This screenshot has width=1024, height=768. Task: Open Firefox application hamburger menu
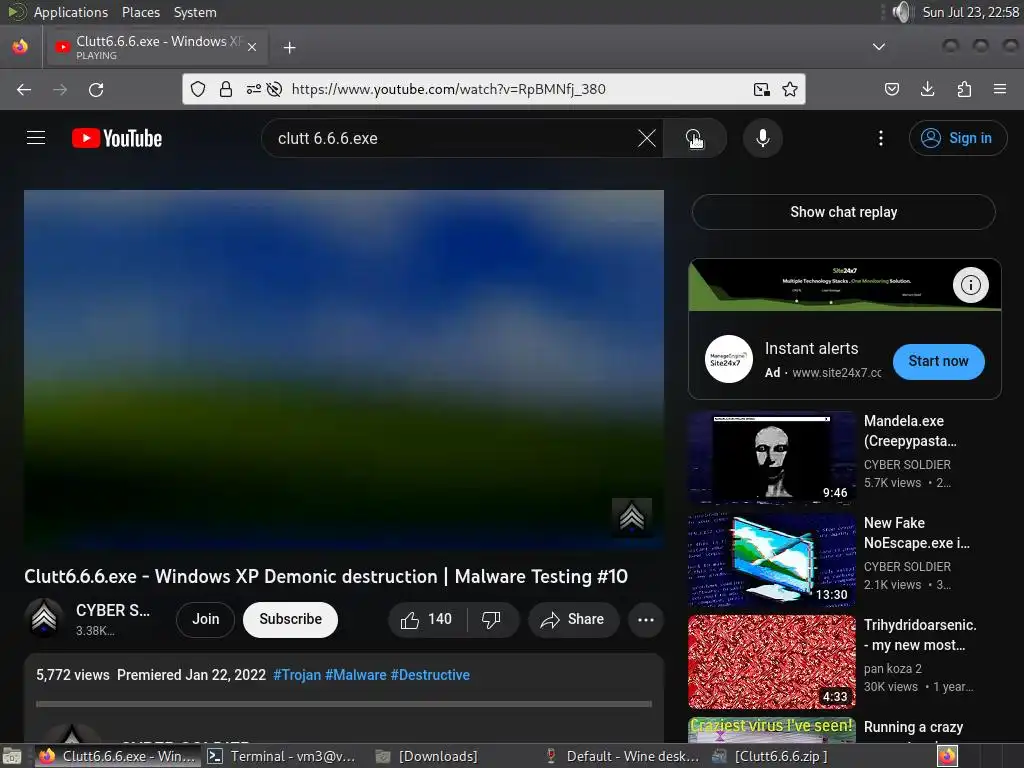999,89
